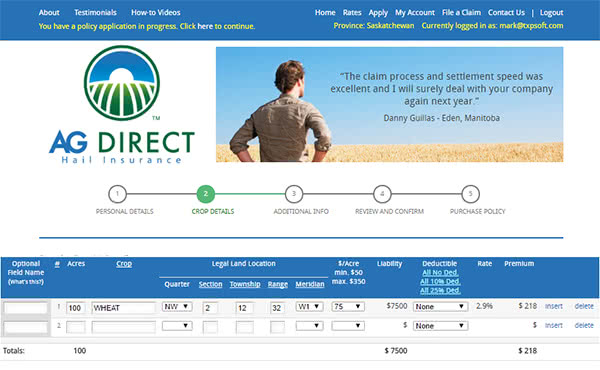Click the Totals: label
The width and height of the screenshot is (600, 370).
coord(14,350)
